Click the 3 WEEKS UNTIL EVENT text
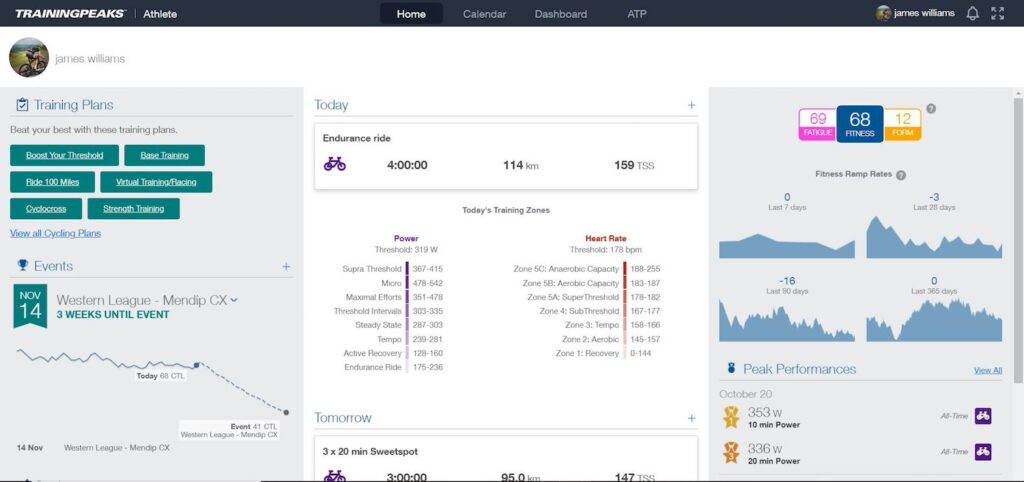Screen dimensions: 1024x482 113,315
